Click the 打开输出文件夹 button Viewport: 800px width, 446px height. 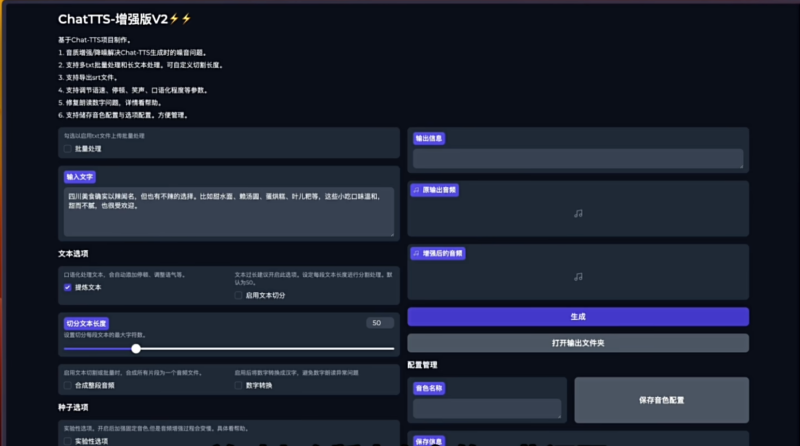(578, 343)
